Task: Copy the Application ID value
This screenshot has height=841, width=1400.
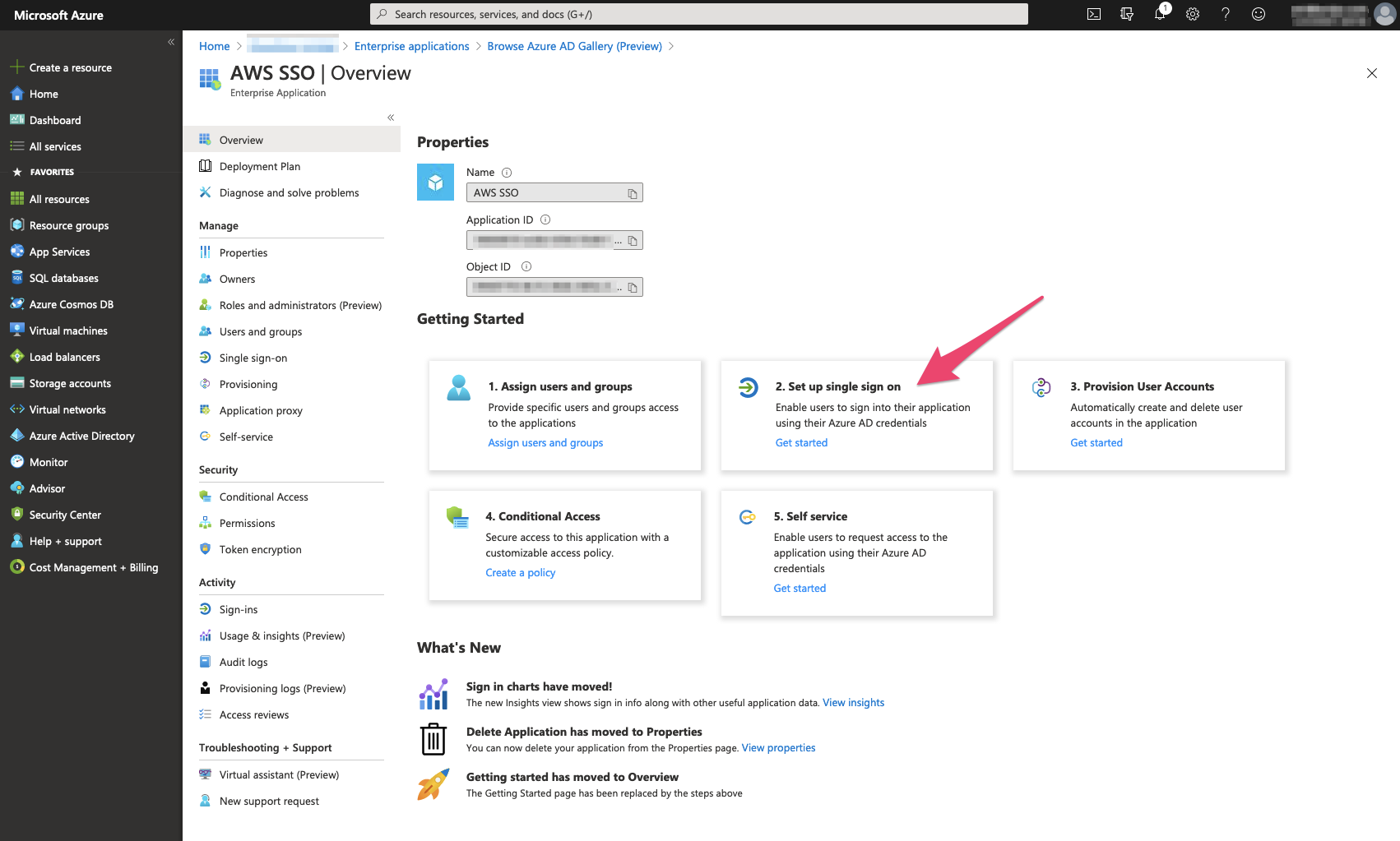Action: coord(633,239)
